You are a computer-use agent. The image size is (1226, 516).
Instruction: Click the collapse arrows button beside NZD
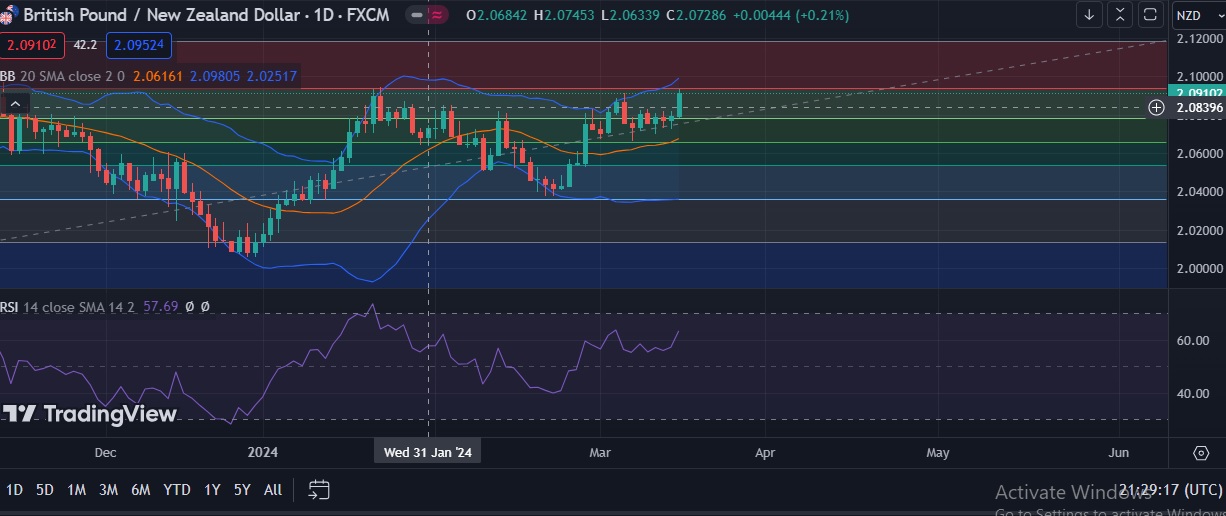pos(1120,15)
